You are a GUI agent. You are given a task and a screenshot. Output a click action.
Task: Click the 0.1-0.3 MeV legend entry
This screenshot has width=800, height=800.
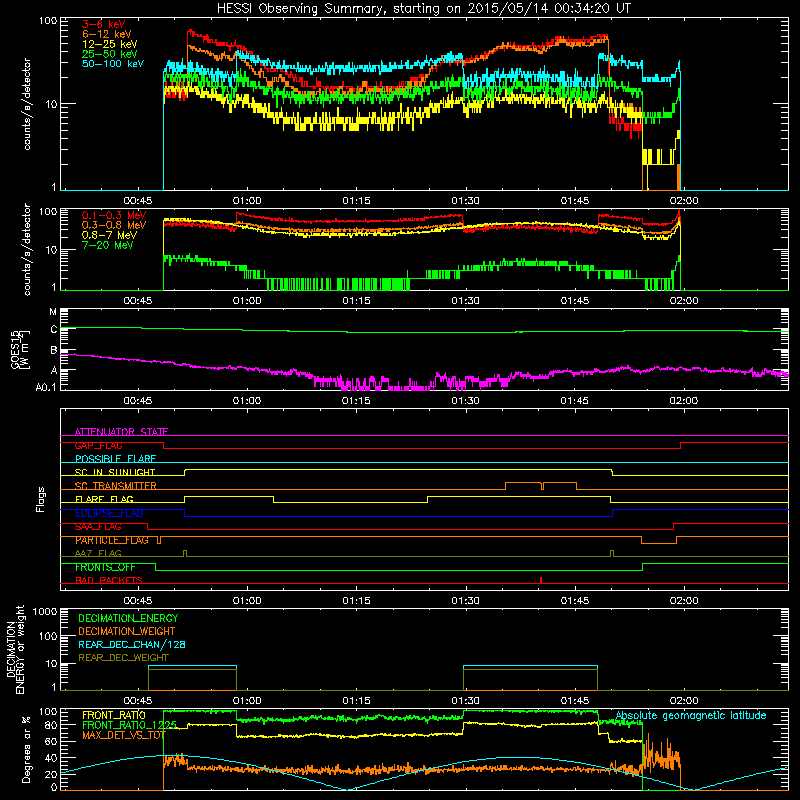(114, 215)
